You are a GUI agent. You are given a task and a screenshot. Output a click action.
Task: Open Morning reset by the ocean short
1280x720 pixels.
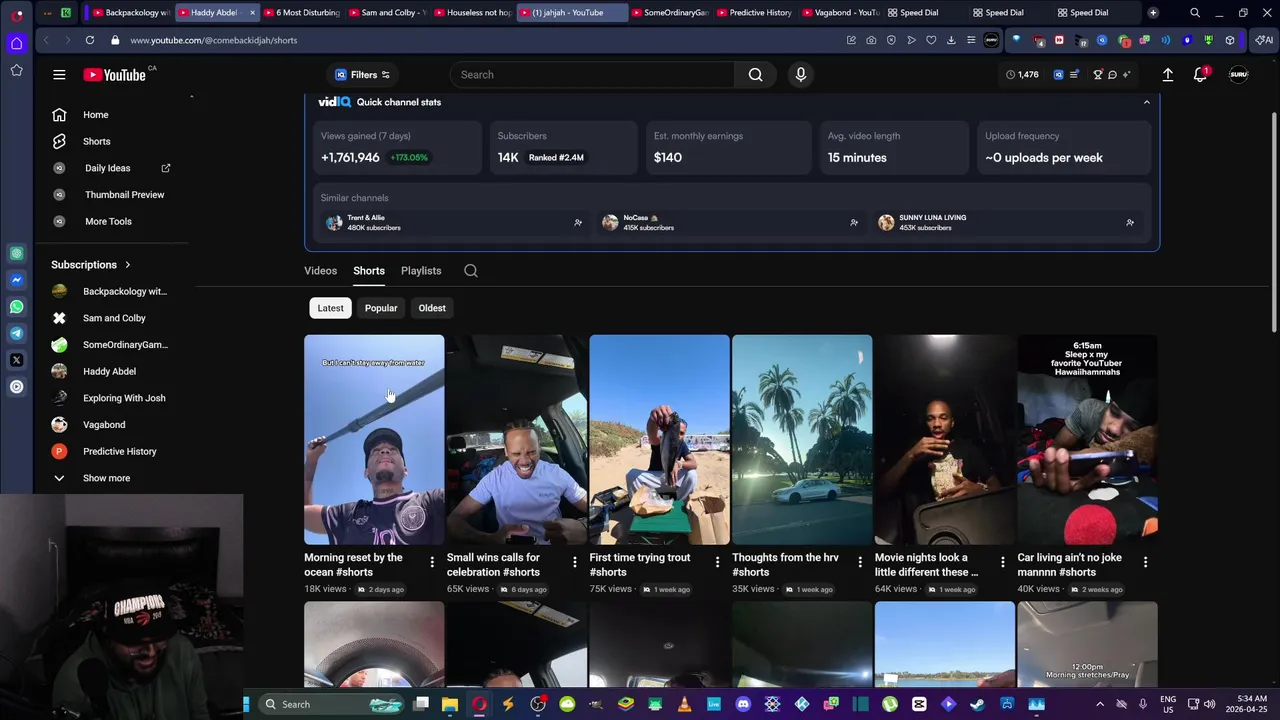click(x=374, y=439)
